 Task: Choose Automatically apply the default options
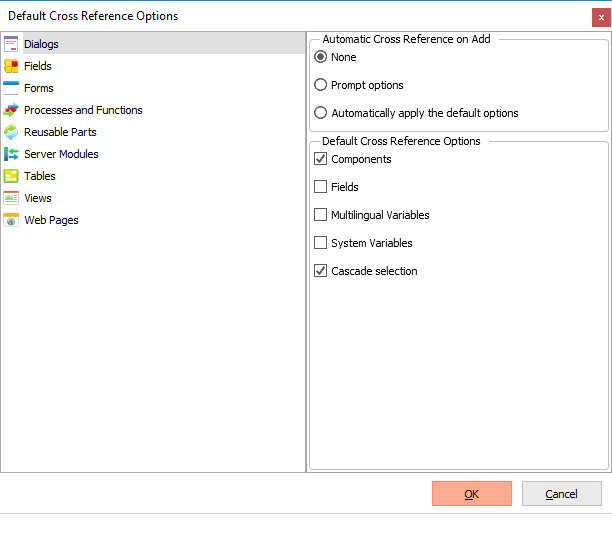click(x=321, y=113)
